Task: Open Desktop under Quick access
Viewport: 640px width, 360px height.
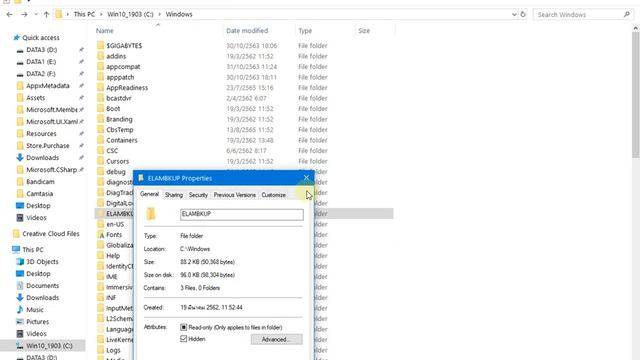Action: [x=38, y=206]
